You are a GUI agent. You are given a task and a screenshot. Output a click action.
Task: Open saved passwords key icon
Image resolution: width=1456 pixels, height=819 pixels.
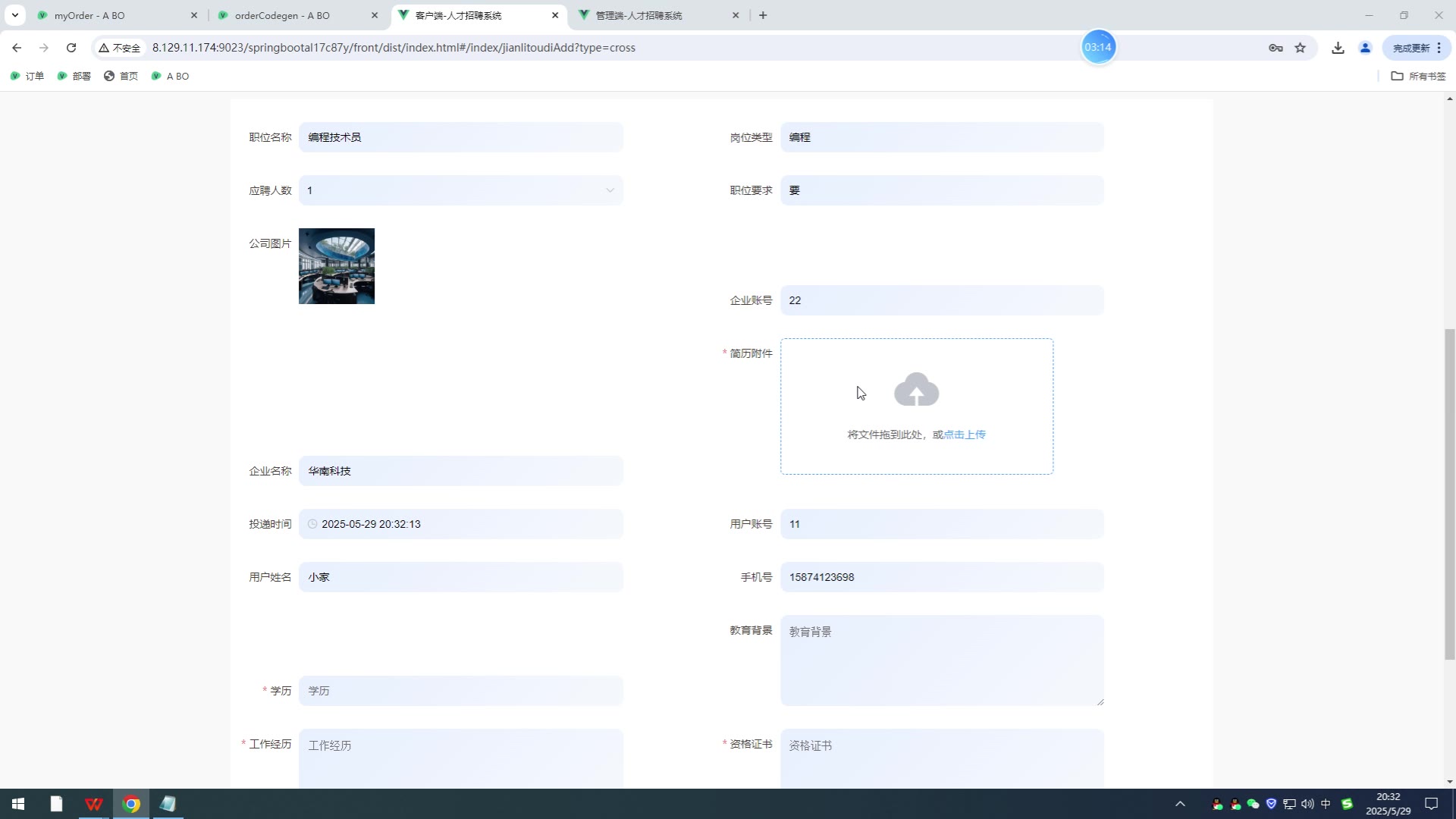pos(1276,48)
